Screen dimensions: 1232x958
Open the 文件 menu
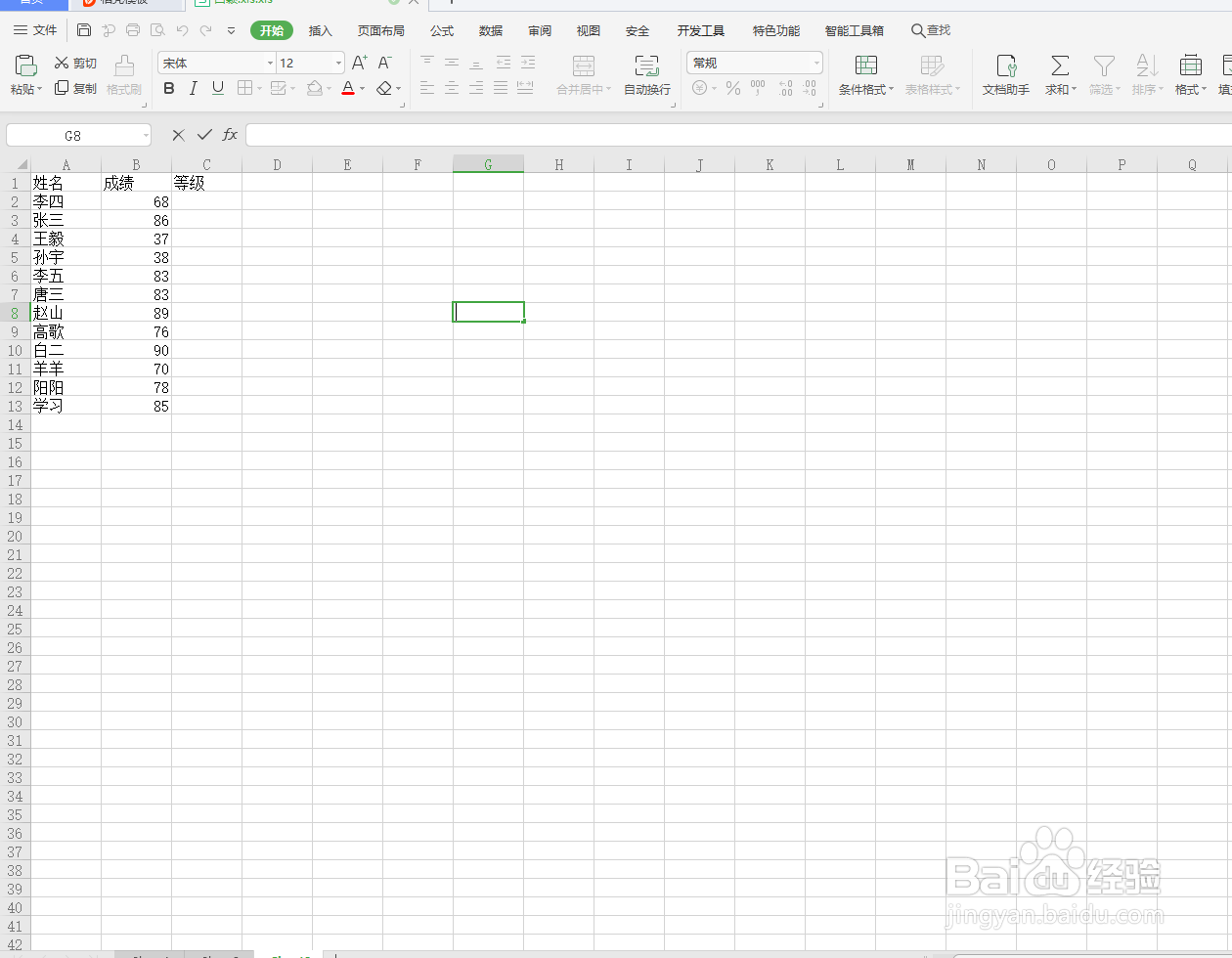coord(35,30)
